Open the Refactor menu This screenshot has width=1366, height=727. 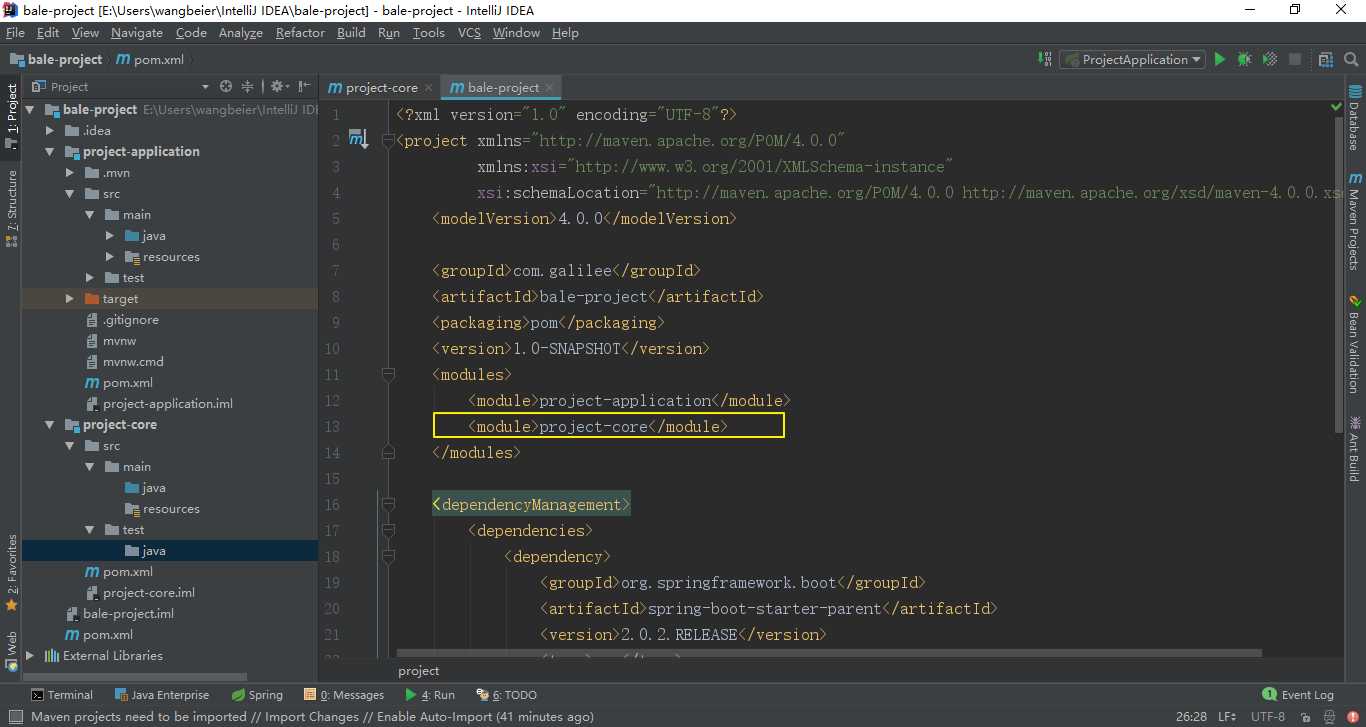tap(300, 33)
